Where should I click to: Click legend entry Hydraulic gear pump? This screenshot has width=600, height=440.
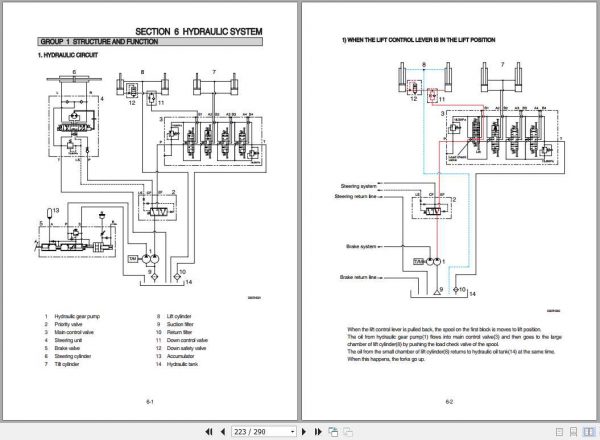(x=77, y=316)
